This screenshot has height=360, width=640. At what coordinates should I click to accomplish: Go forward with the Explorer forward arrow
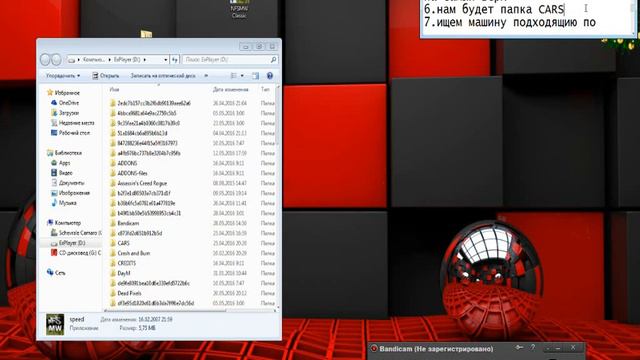[x=56, y=60]
